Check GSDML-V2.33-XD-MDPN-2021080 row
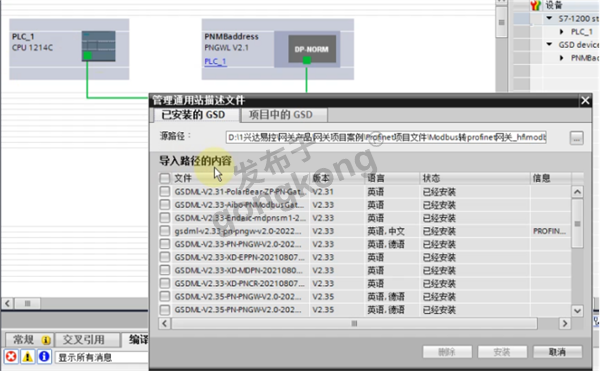The image size is (600, 371). tap(165, 270)
